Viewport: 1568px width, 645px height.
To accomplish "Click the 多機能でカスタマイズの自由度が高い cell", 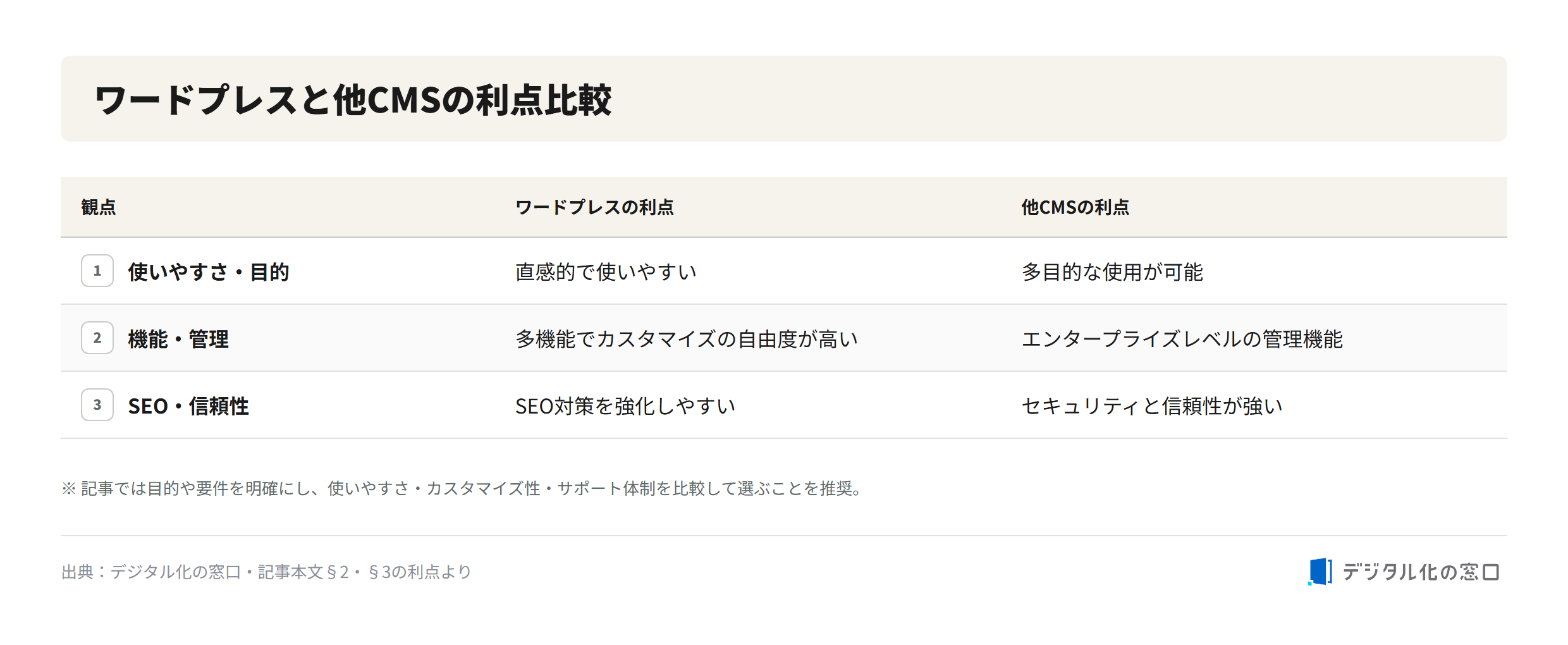I will pyautogui.click(x=687, y=339).
